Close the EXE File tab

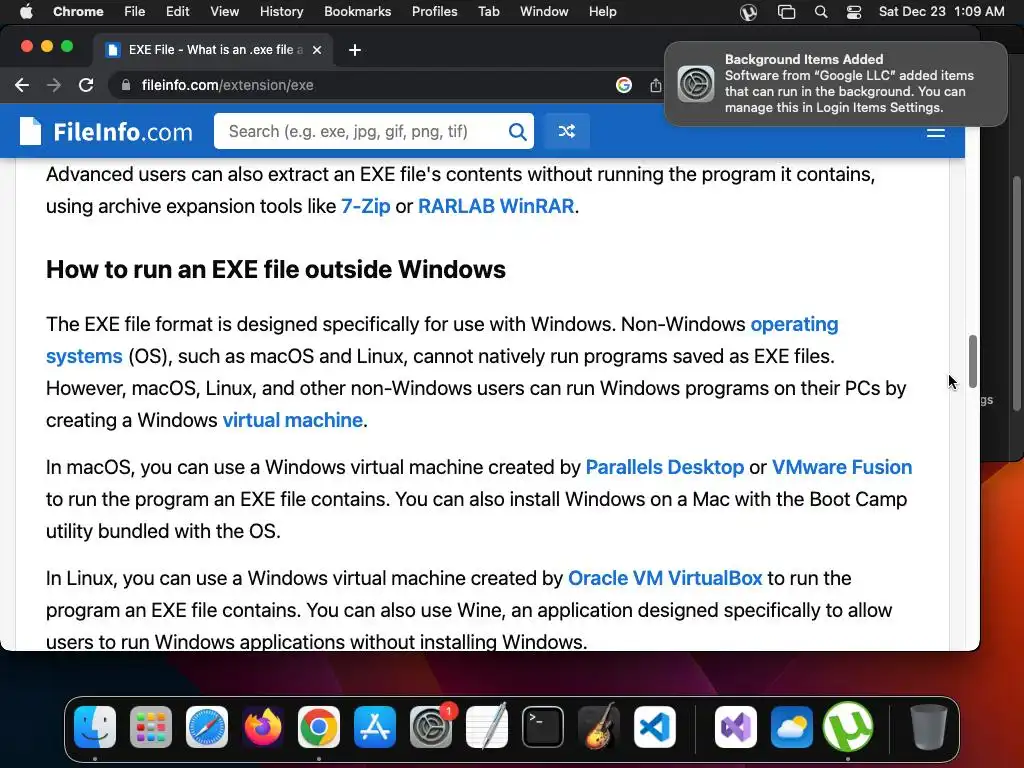[x=317, y=50]
